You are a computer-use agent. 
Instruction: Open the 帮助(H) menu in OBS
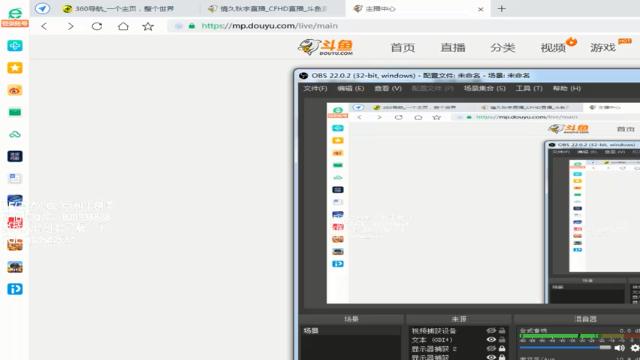point(567,88)
